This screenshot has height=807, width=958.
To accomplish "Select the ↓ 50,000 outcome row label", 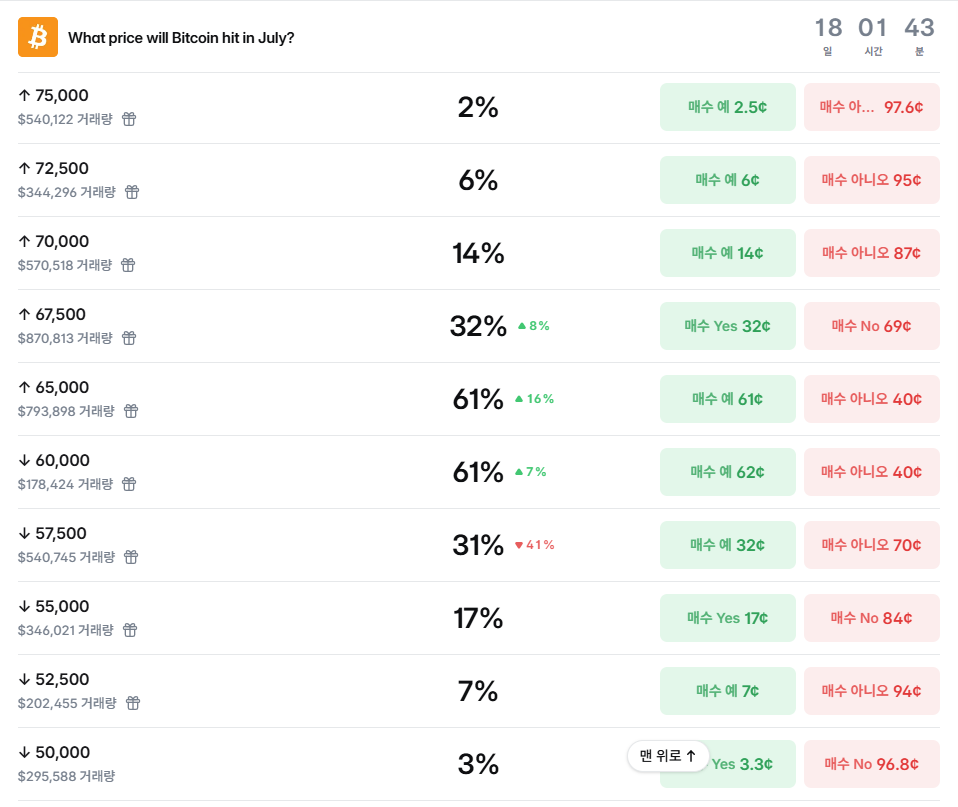I will pos(54,752).
